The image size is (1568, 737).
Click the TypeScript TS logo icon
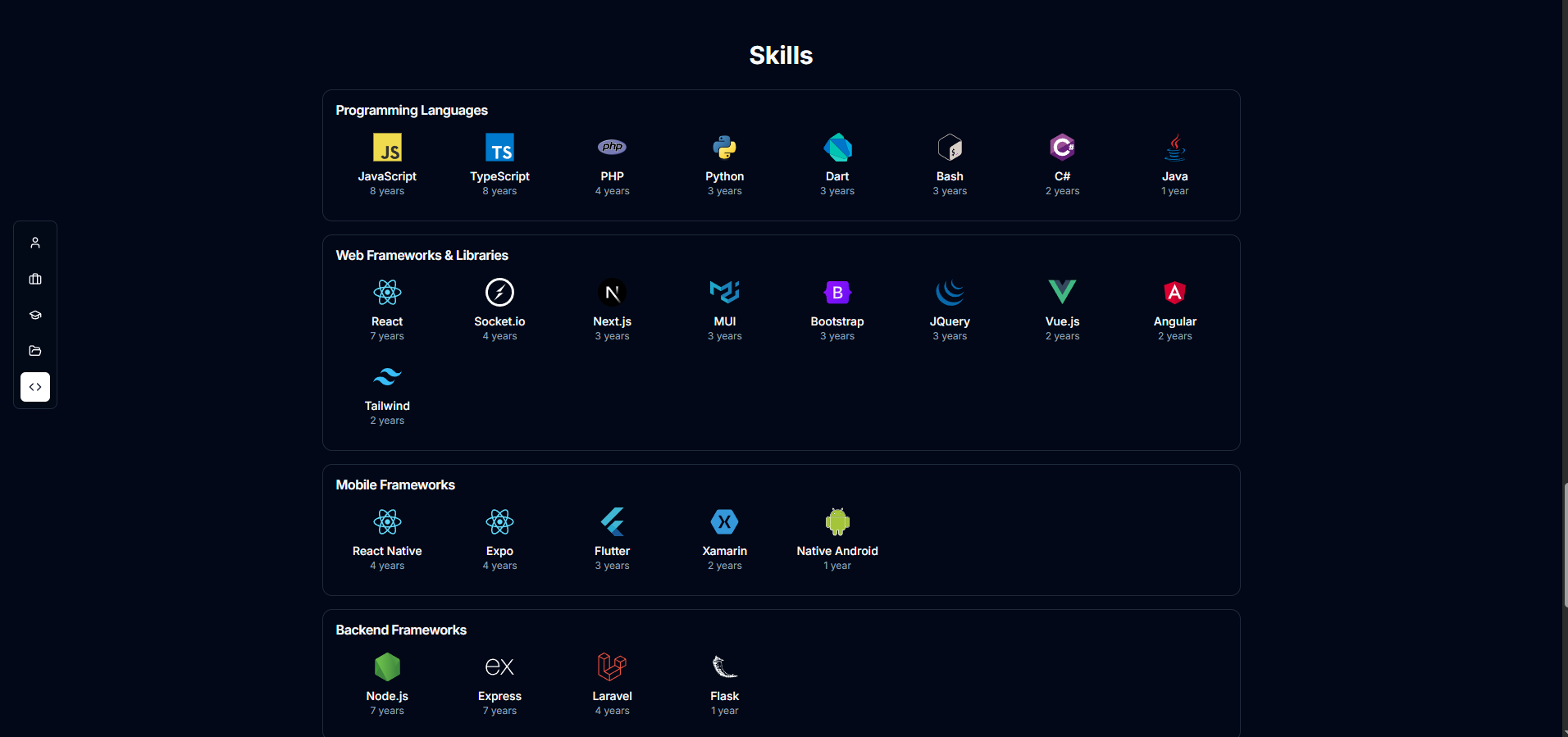(x=499, y=148)
